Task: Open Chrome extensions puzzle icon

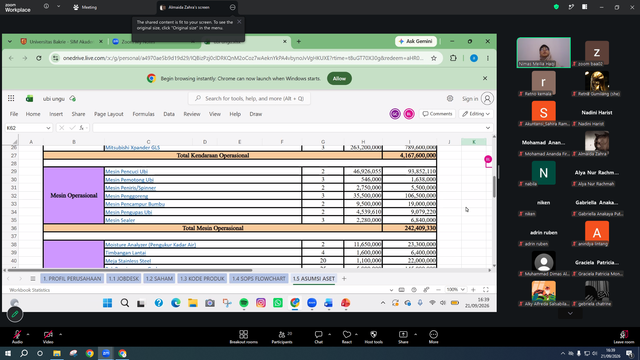Action: tap(453, 58)
